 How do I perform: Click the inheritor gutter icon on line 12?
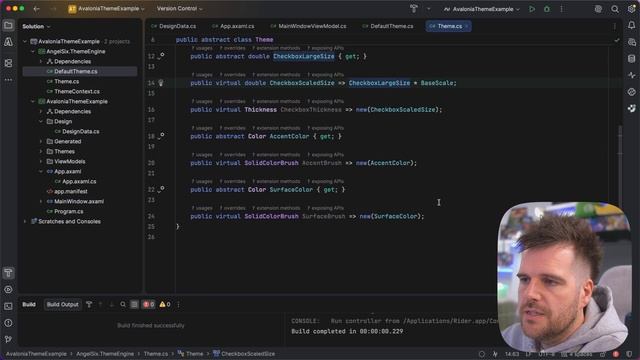(161, 56)
